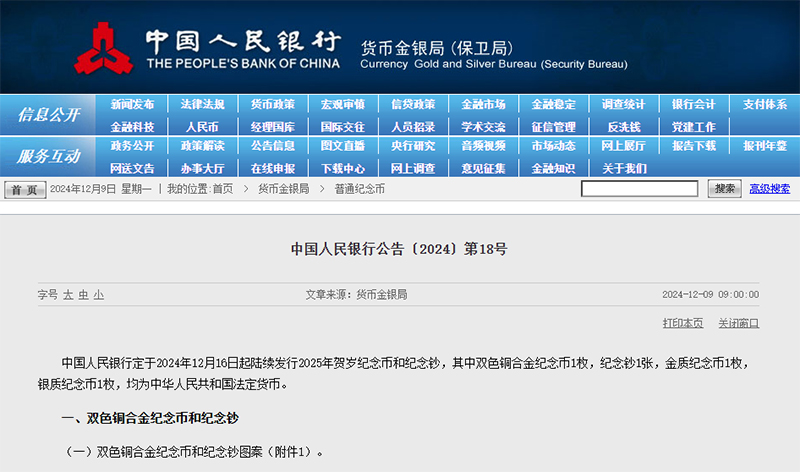Viewport: 800px width, 472px height.
Task: Set font size to 大
Action: 68,295
